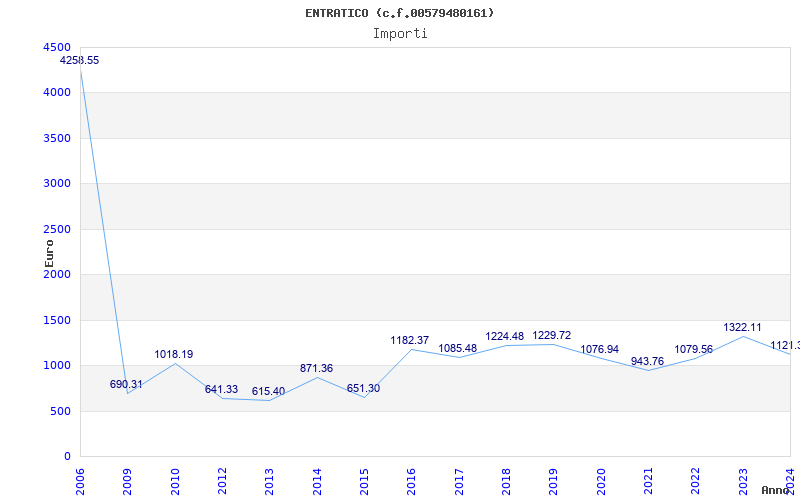Click the x-axis year label 2021
This screenshot has height=500, width=800.
(648, 482)
